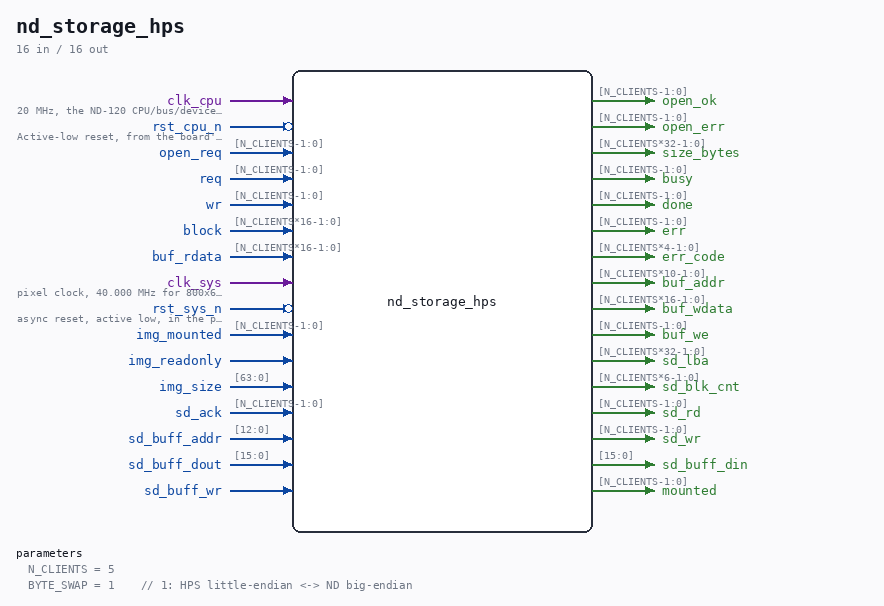Click the BYTE_SWAP = 1 parameter line
The image size is (884, 606).
220,585
